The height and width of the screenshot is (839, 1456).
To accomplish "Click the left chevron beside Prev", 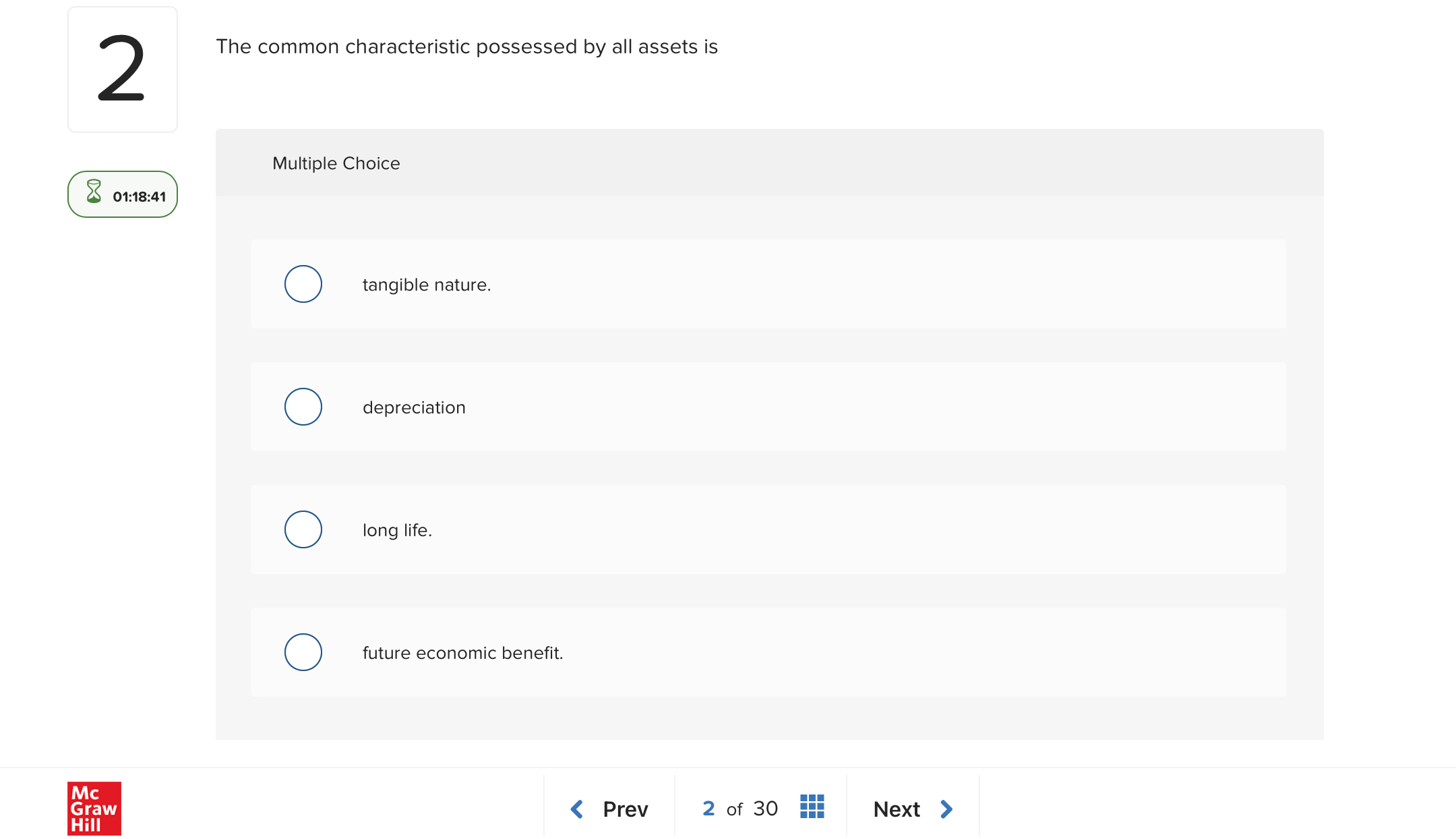I will (577, 809).
